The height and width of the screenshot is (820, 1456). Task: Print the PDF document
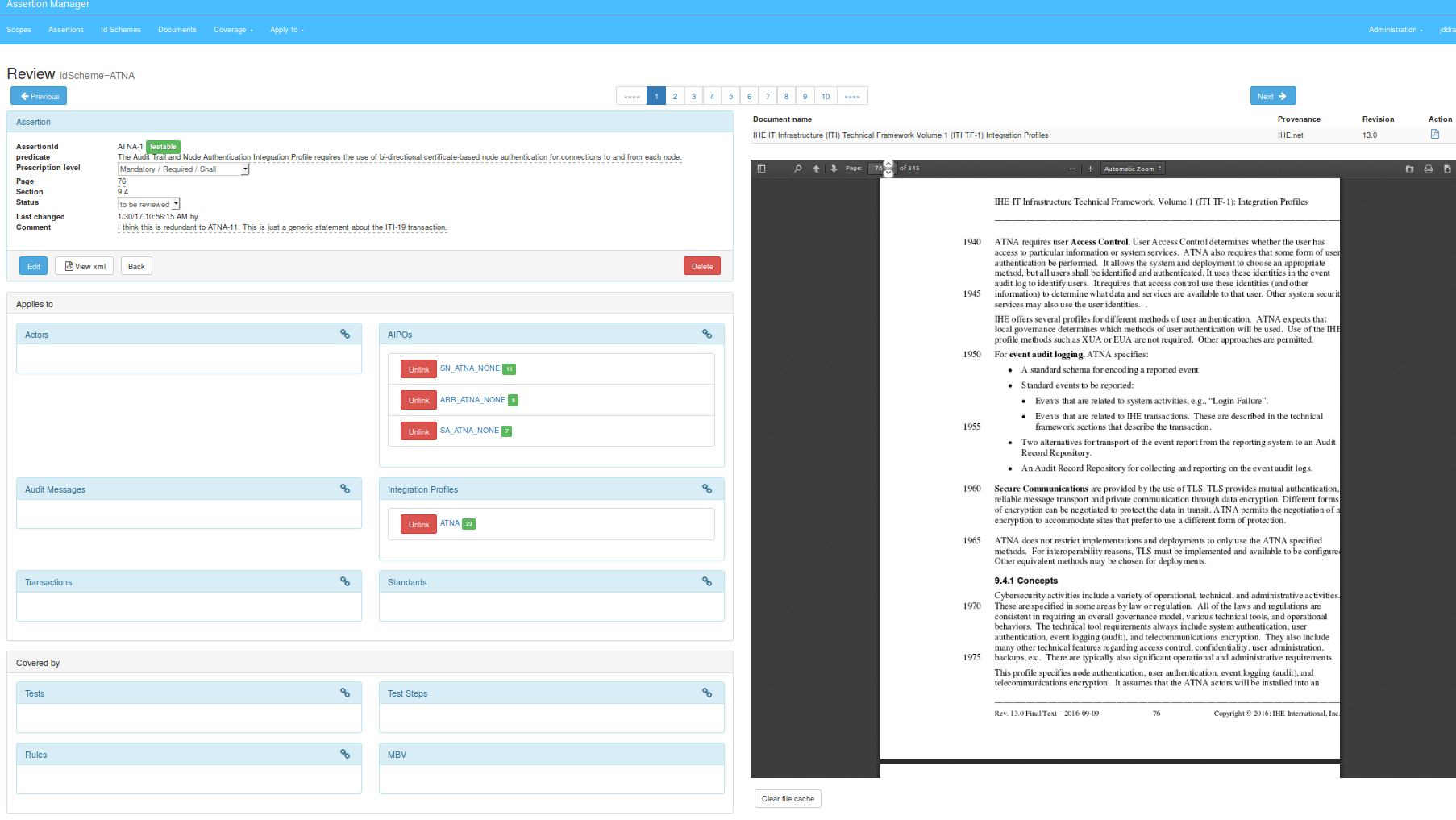[x=1428, y=169]
